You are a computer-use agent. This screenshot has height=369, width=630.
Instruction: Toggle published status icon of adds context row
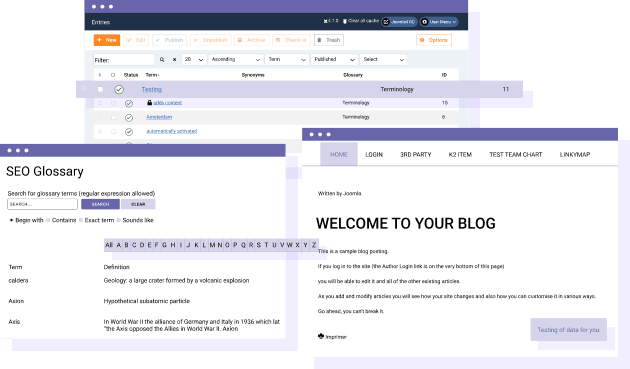129,104
